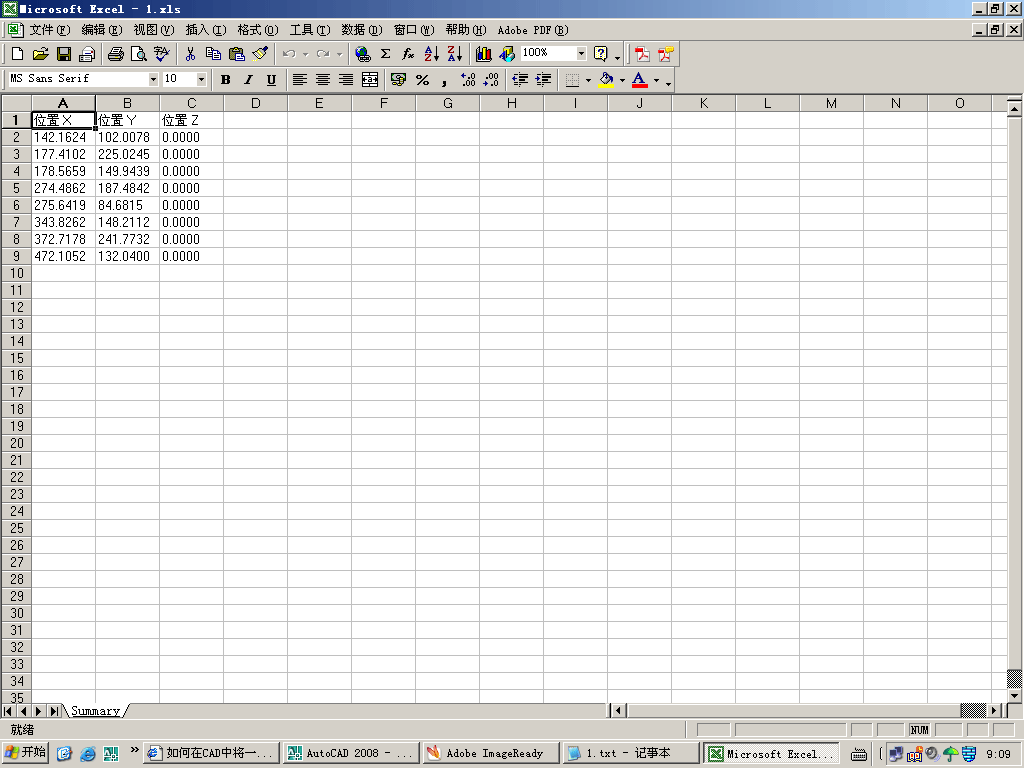The height and width of the screenshot is (768, 1024).
Task: Open the Paste Function fx icon
Action: [409, 54]
